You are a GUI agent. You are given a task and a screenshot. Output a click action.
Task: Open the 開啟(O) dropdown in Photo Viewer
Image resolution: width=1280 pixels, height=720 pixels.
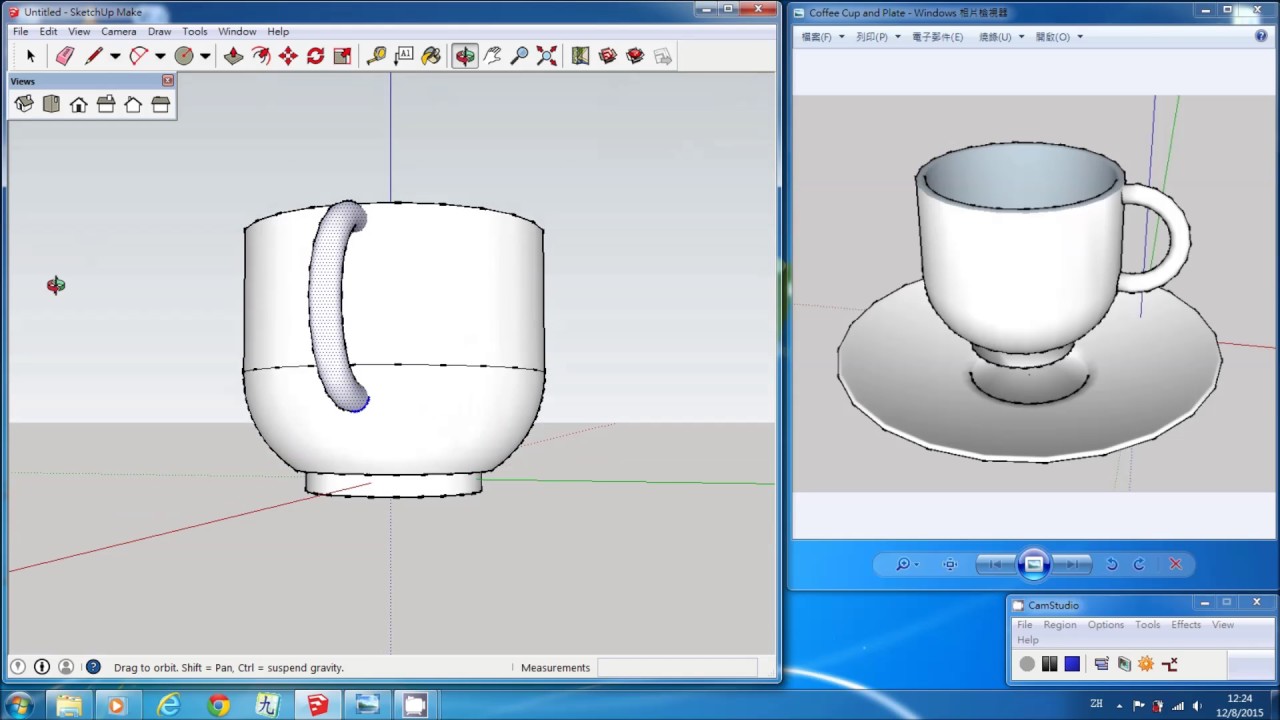(1059, 37)
